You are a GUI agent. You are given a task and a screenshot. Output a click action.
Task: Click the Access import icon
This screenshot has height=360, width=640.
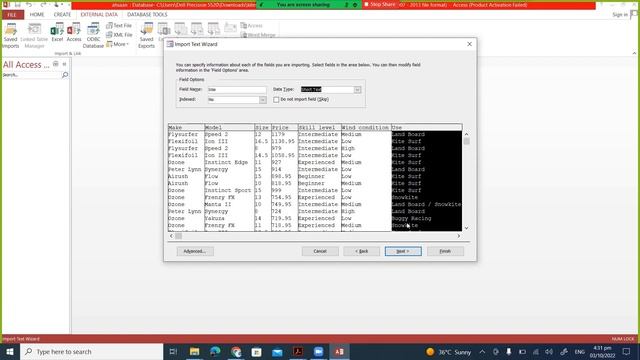tap(74, 33)
